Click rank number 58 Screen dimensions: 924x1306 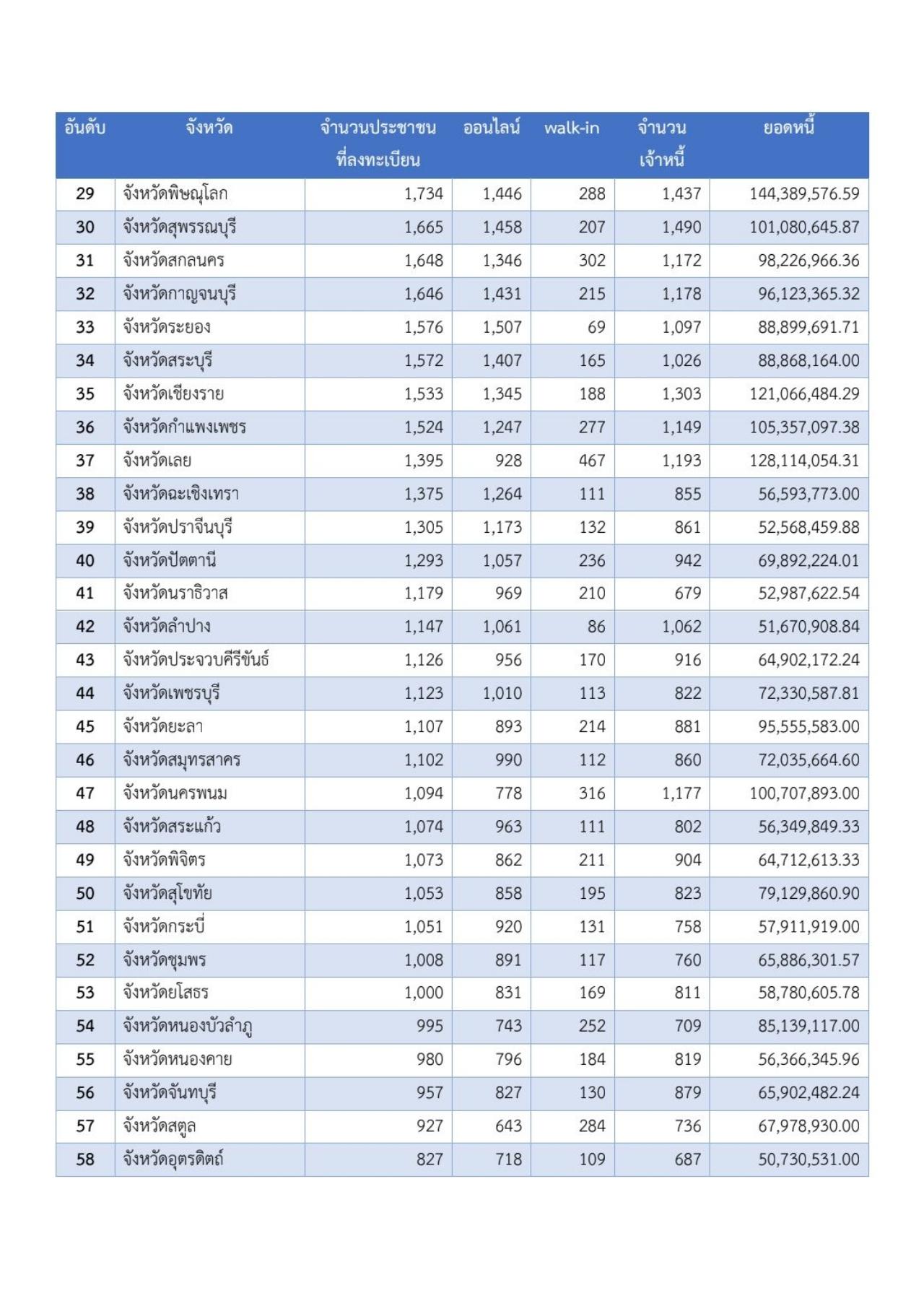85,1159
